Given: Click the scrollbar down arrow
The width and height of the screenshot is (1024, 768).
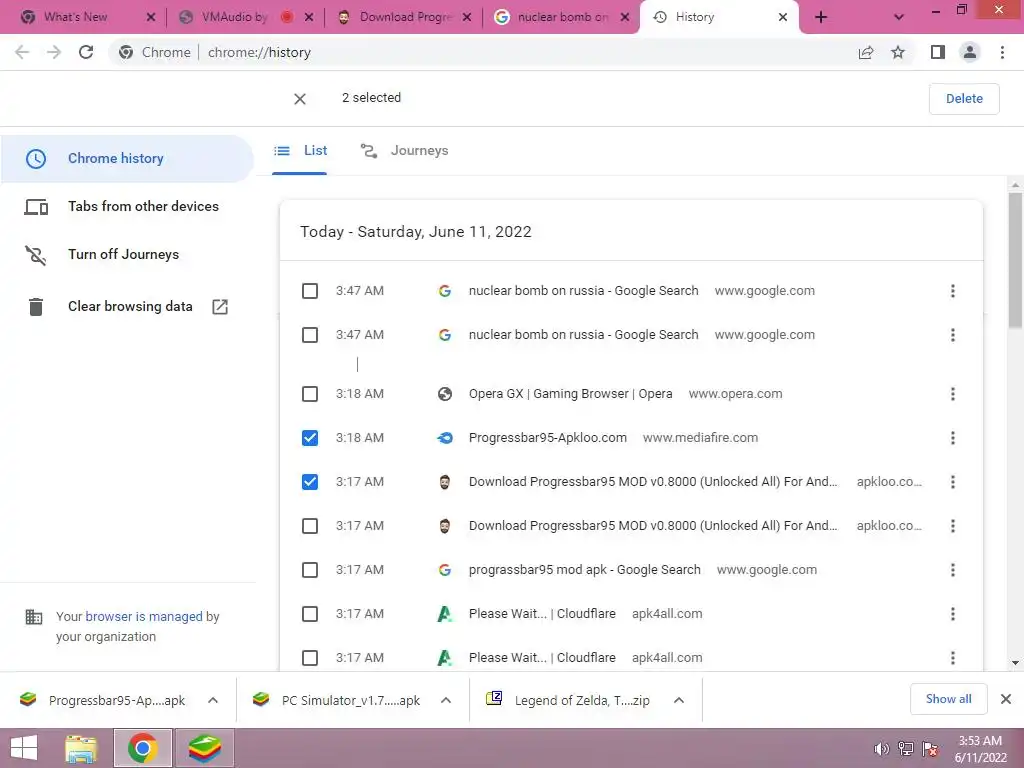Looking at the screenshot, I should pyautogui.click(x=1015, y=663).
